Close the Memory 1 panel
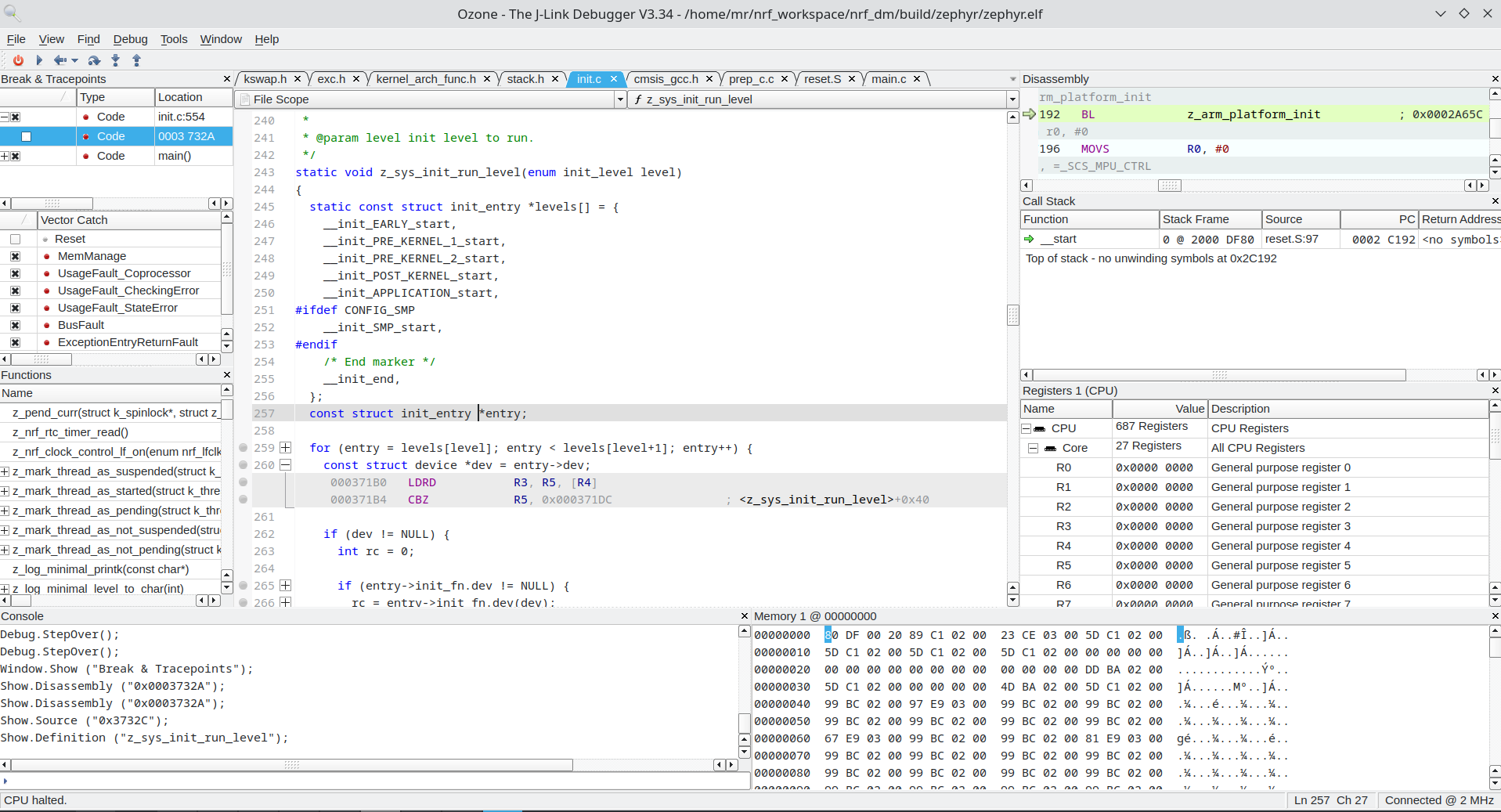Screen dimensions: 1501x812 [x=1495, y=616]
